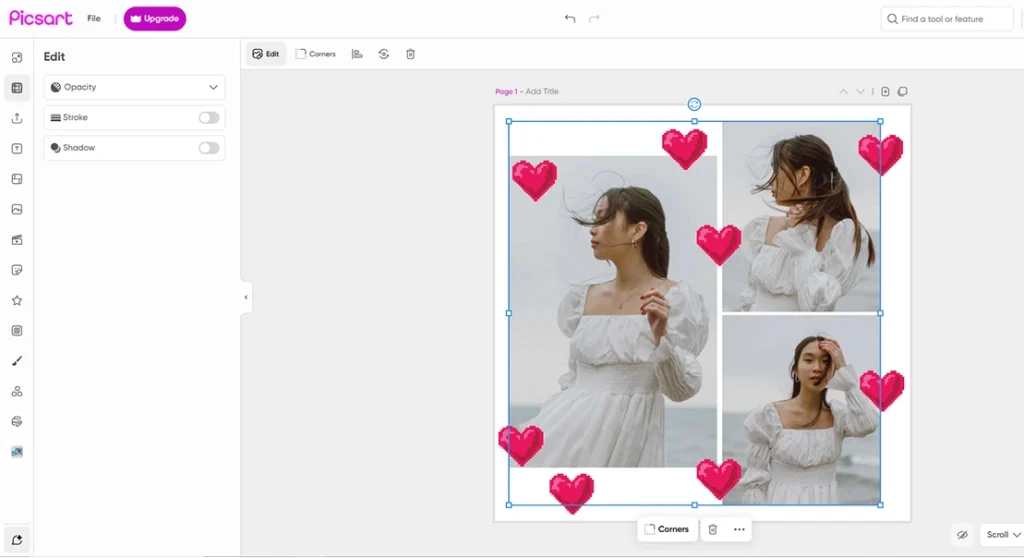This screenshot has height=558, width=1024.
Task: Open the colored image thumbnail icon in sidebar
Action: coord(17,452)
